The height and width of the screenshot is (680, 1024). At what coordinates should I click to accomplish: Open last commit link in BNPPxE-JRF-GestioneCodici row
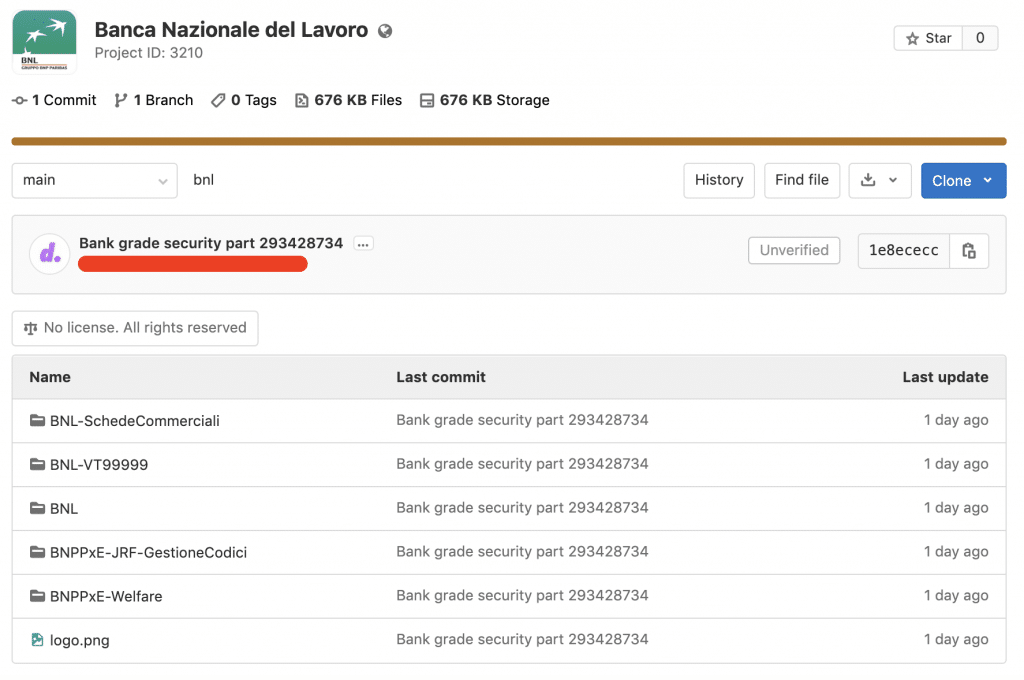(x=522, y=551)
